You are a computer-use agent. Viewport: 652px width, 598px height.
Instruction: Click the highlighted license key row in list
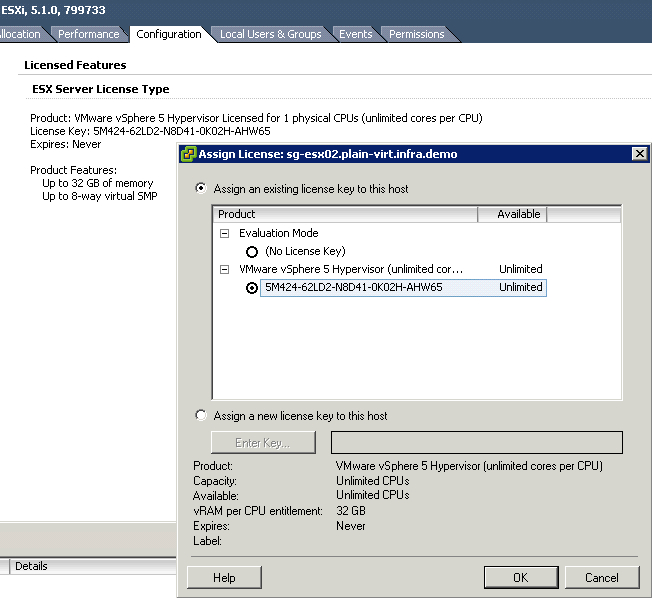coord(403,288)
